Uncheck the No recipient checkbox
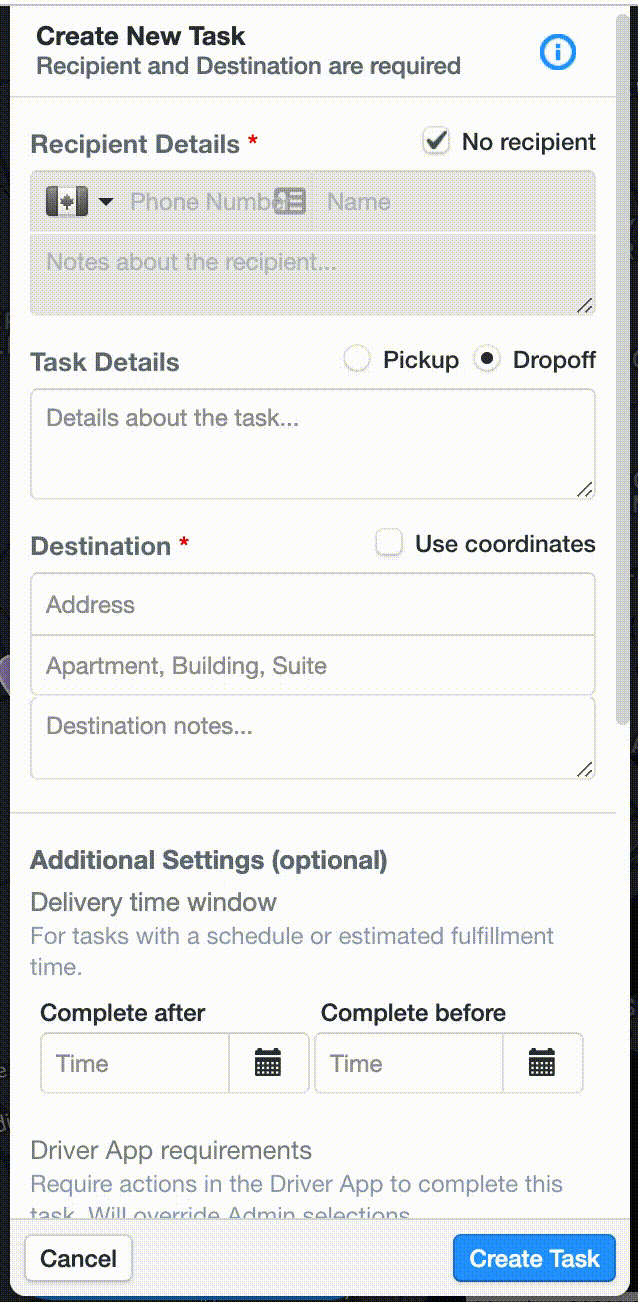This screenshot has height=1302, width=638. click(x=436, y=142)
